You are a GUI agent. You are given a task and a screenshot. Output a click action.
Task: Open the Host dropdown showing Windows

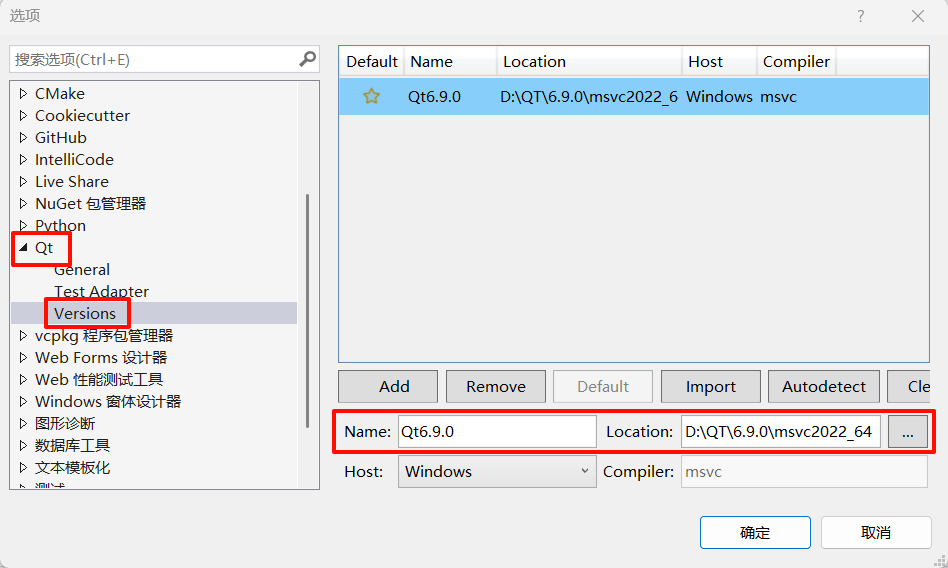pos(497,471)
